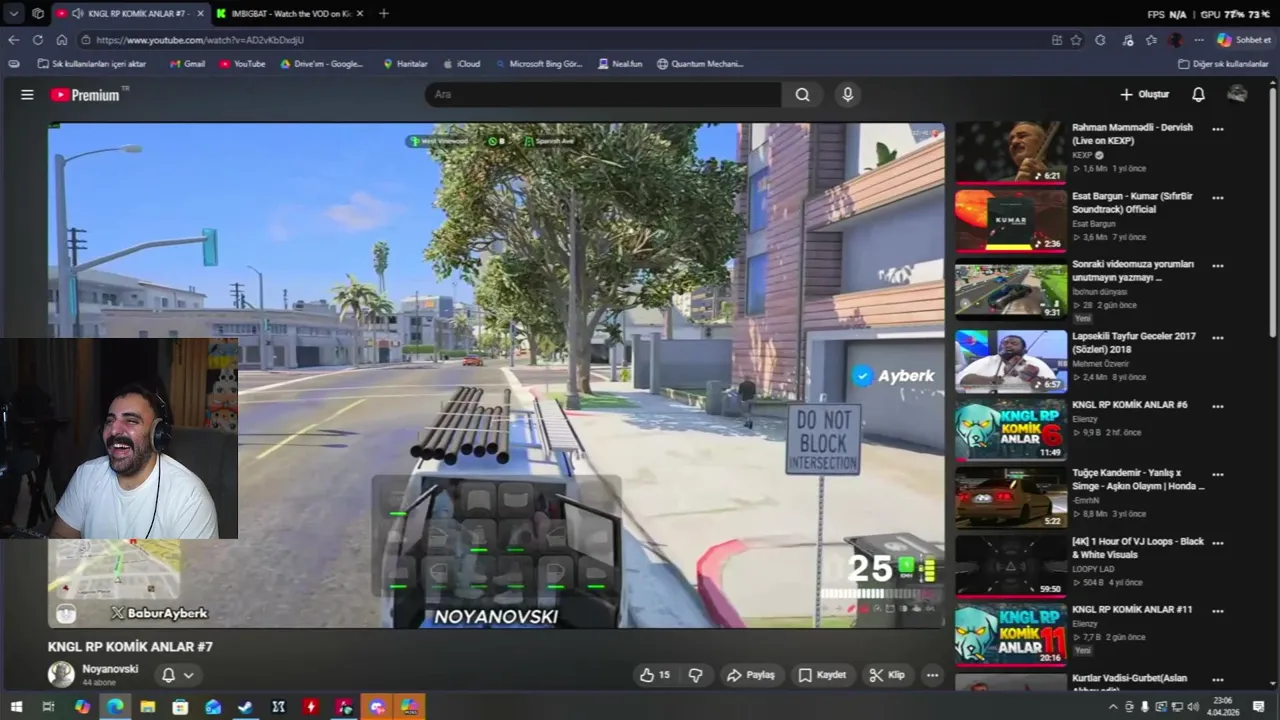This screenshot has height=720, width=1280.
Task: Show hidden system tray icons
Action: (x=1113, y=707)
